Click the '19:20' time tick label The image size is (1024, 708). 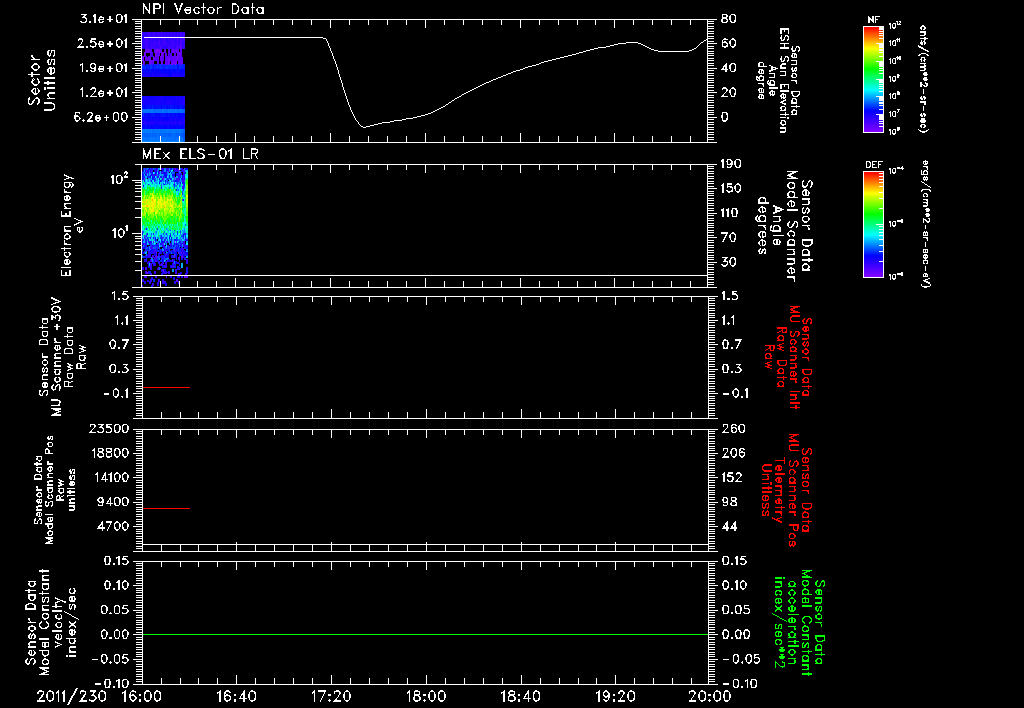pyautogui.click(x=615, y=696)
